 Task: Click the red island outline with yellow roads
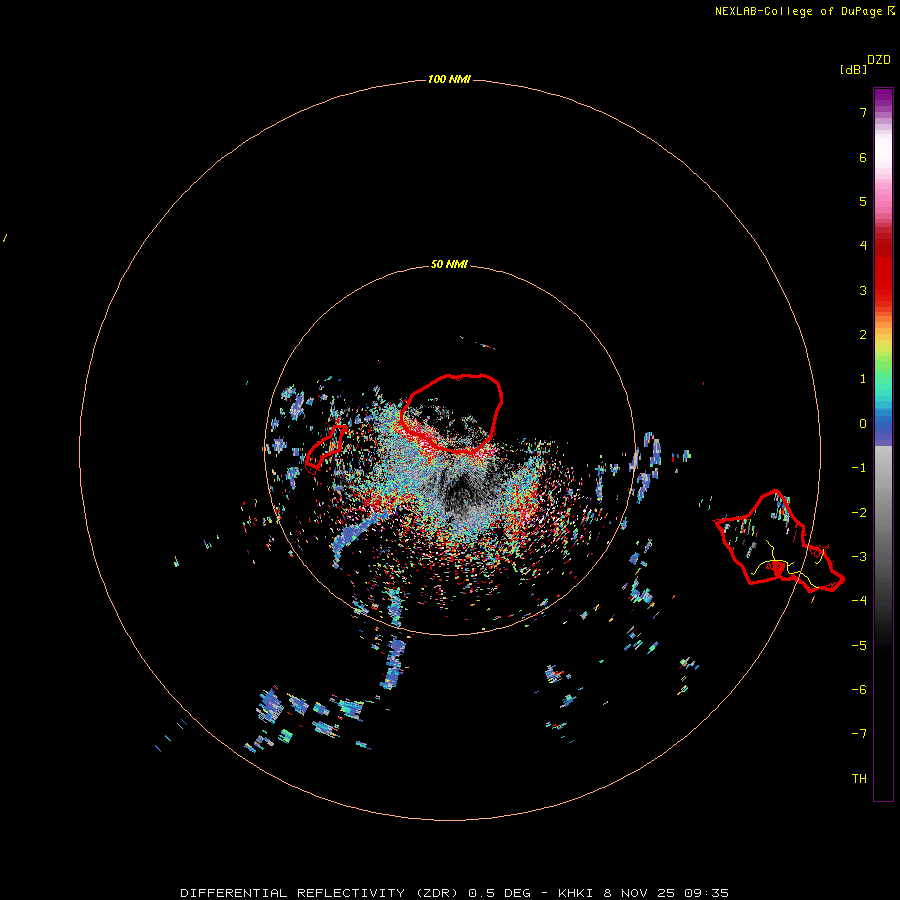pos(779,541)
